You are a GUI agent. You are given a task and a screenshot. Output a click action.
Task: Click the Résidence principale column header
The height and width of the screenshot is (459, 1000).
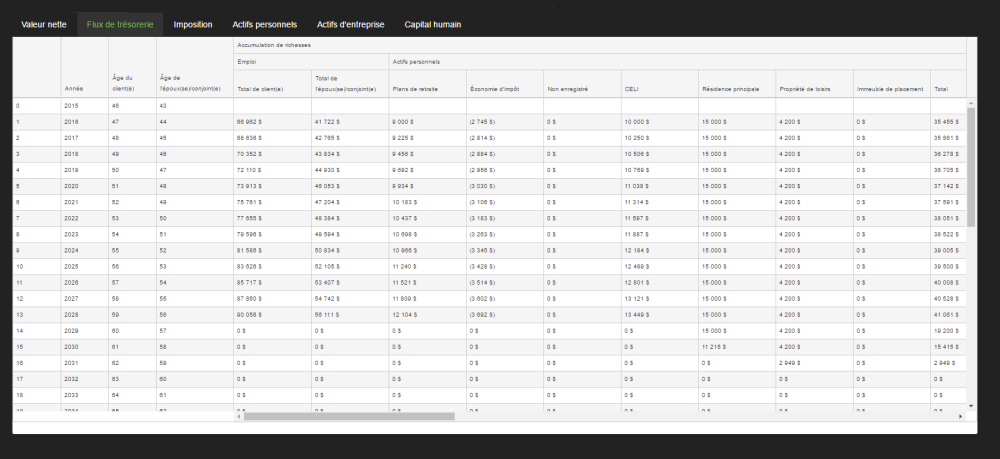tap(737, 83)
